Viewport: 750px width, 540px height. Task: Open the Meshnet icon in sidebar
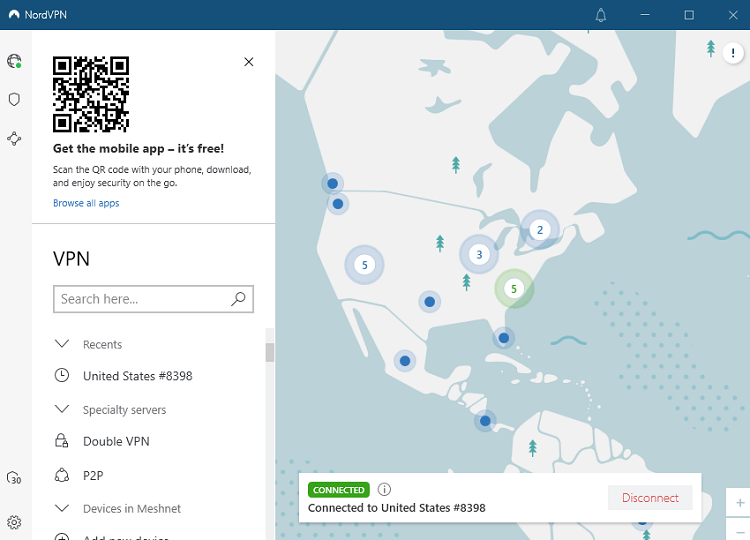tap(14, 139)
